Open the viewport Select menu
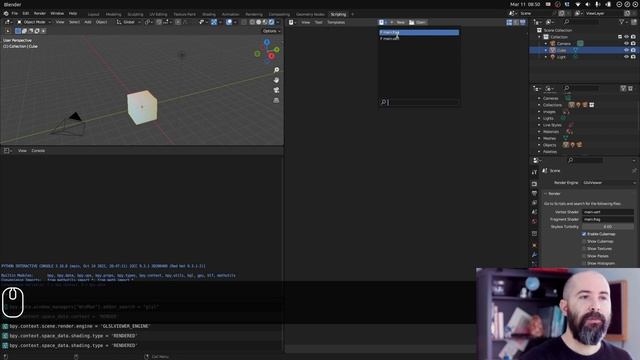 click(74, 22)
